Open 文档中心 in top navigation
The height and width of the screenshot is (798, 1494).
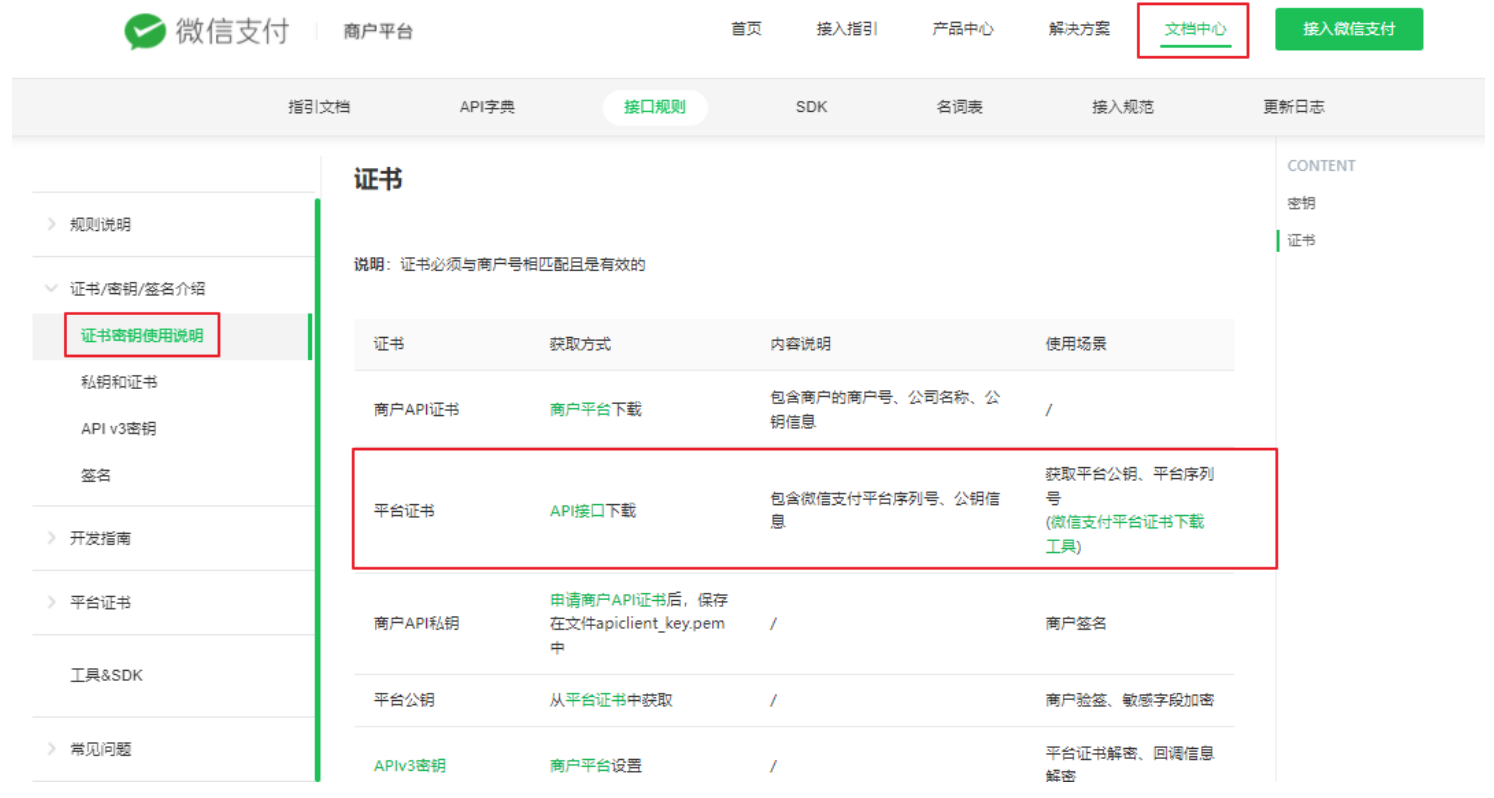click(x=1195, y=29)
